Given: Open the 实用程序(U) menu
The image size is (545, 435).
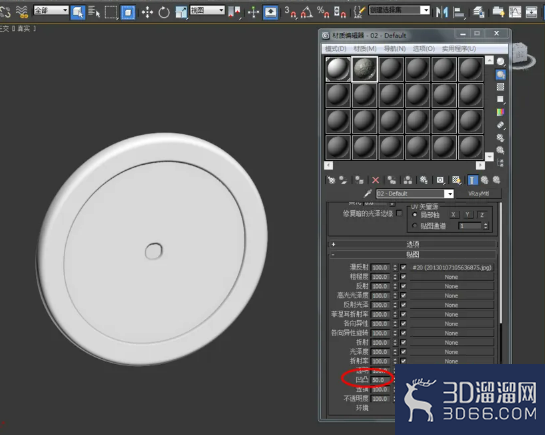Looking at the screenshot, I should point(459,49).
